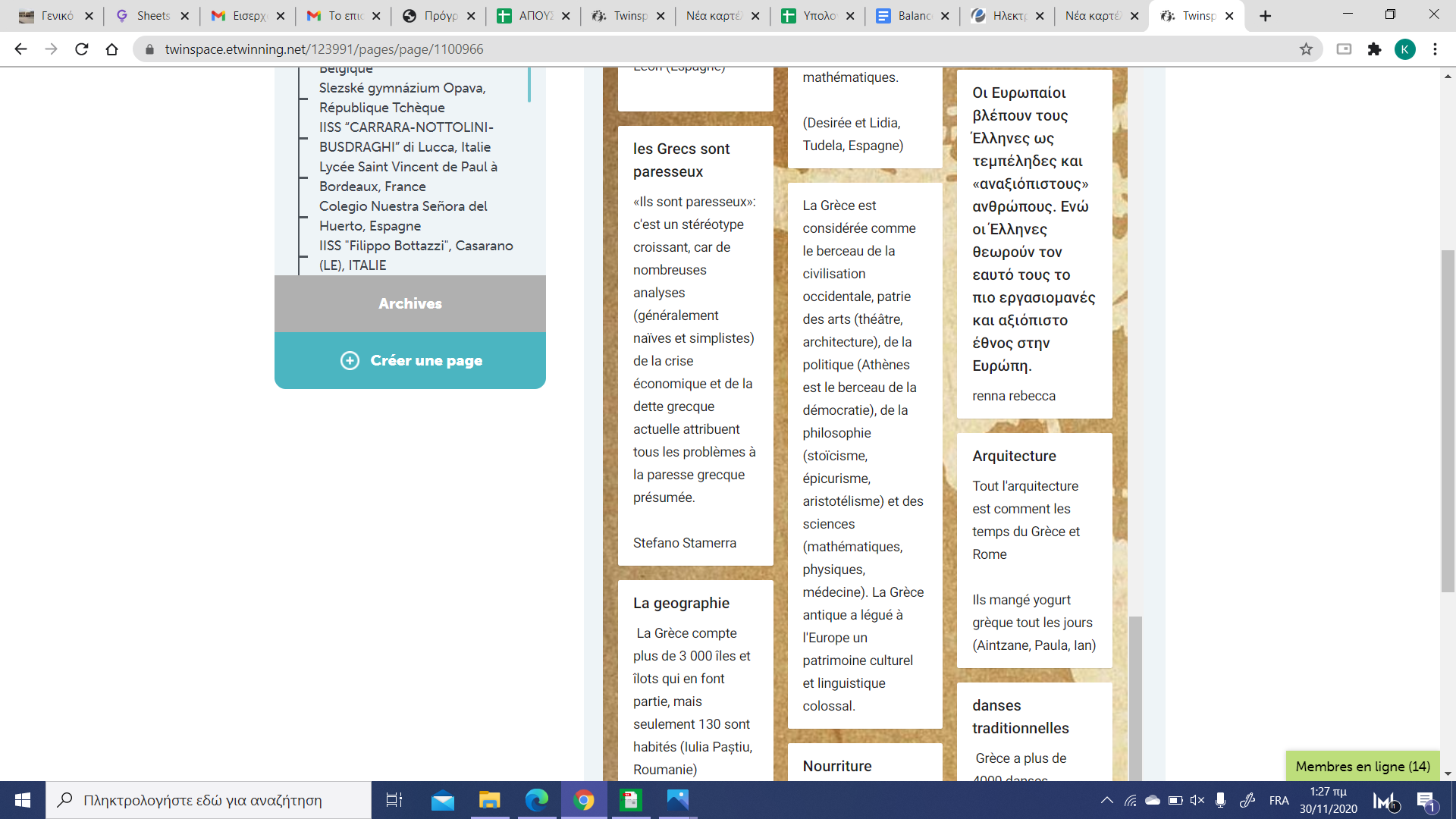Open the Archives section button
This screenshot has height=819, width=1456.
tap(410, 303)
